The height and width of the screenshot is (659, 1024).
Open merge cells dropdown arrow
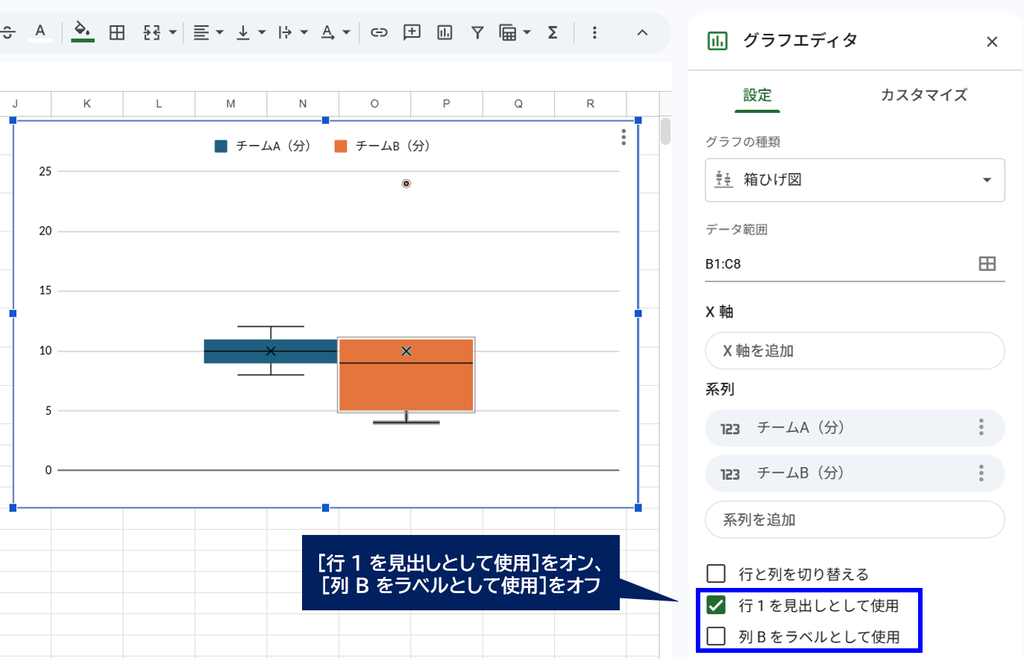(172, 32)
